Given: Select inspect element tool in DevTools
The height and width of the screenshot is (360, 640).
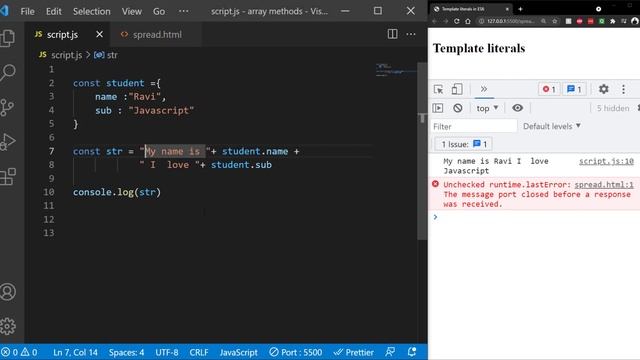Looking at the screenshot, I should 438,89.
